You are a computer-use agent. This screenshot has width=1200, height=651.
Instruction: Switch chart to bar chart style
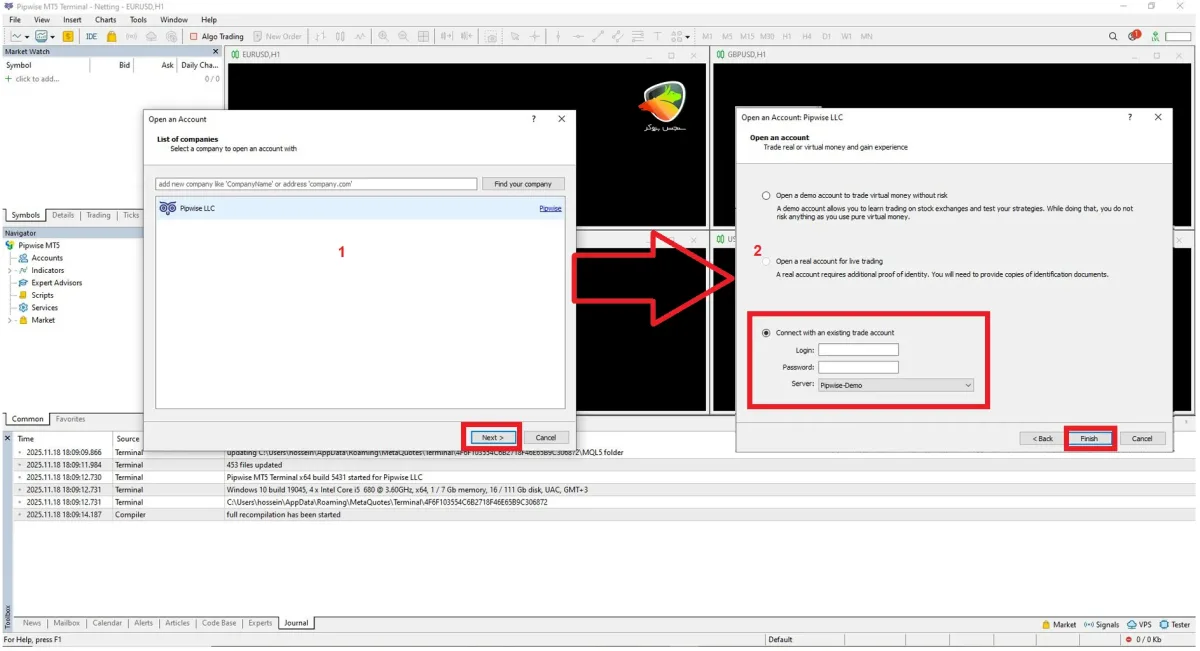tap(321, 36)
